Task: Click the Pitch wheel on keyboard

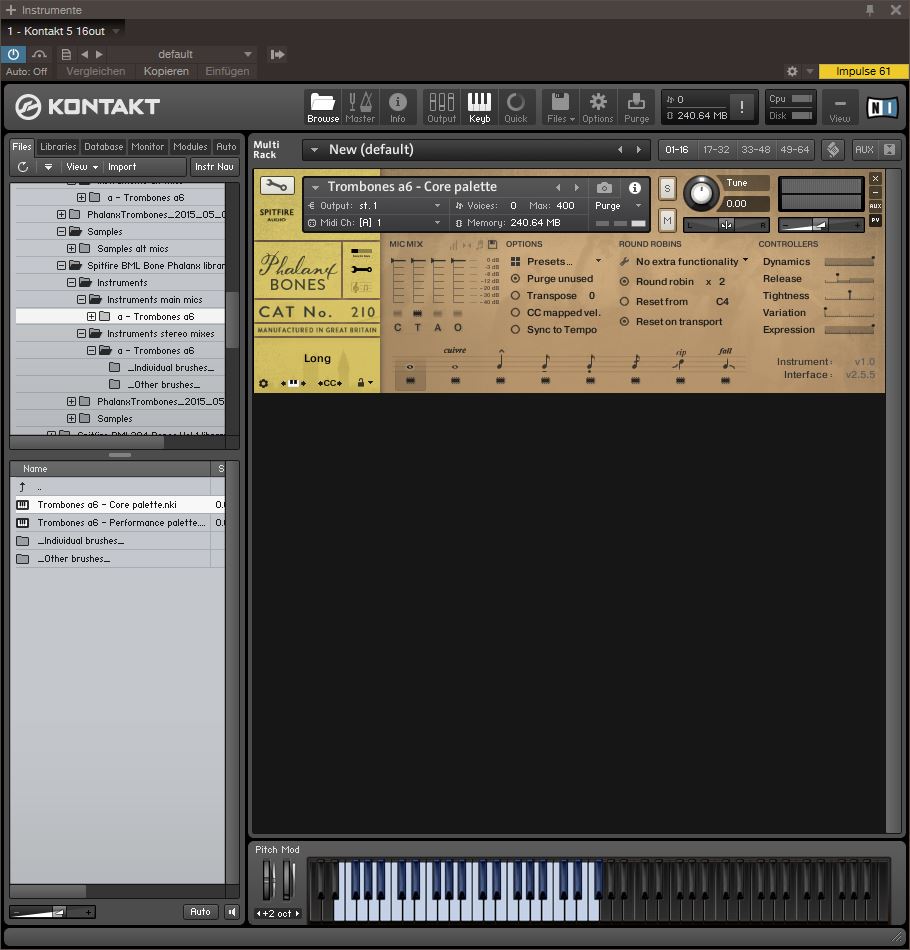Action: coord(268,879)
